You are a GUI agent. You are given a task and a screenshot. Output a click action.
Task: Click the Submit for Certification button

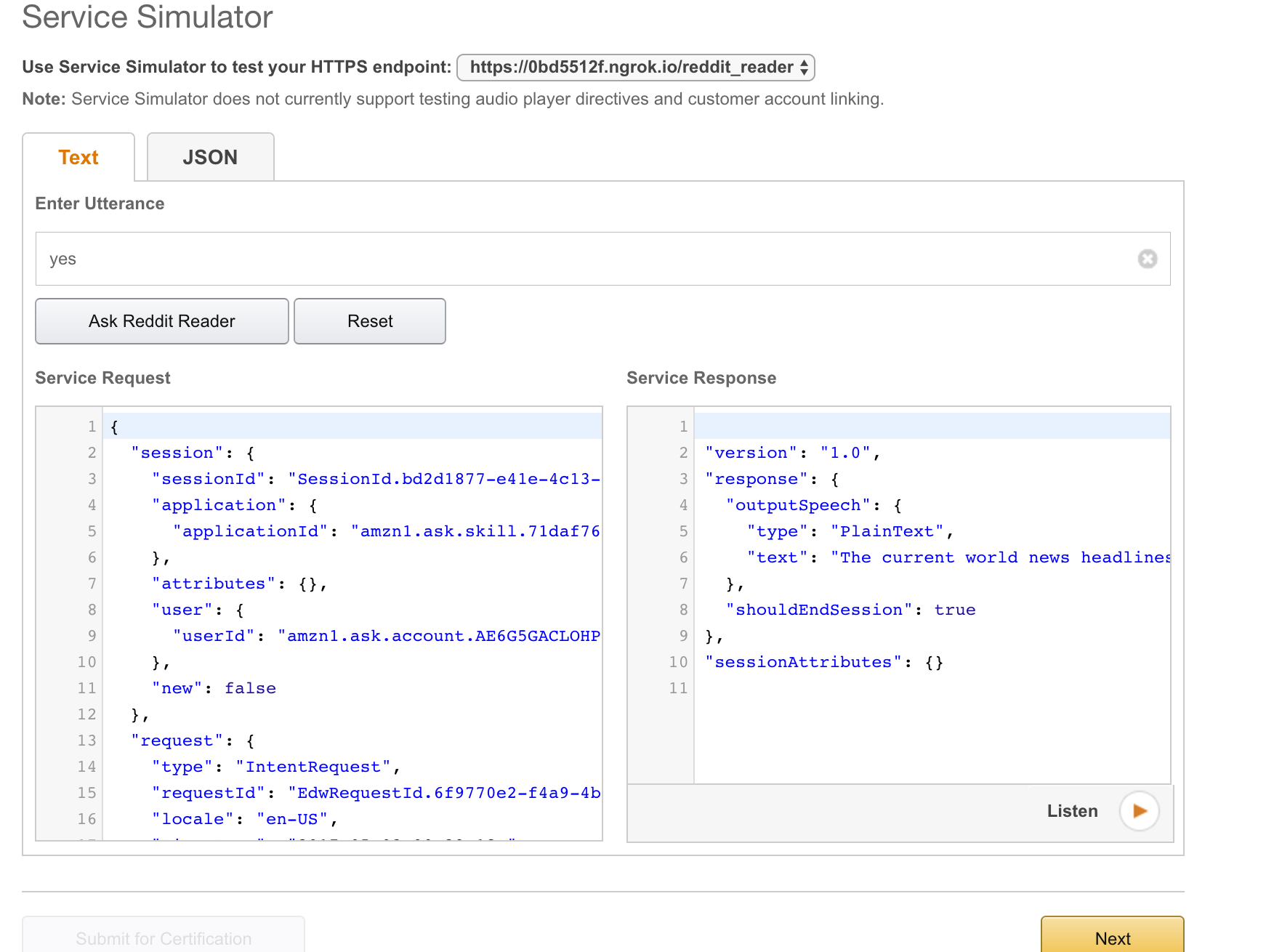pos(164,936)
